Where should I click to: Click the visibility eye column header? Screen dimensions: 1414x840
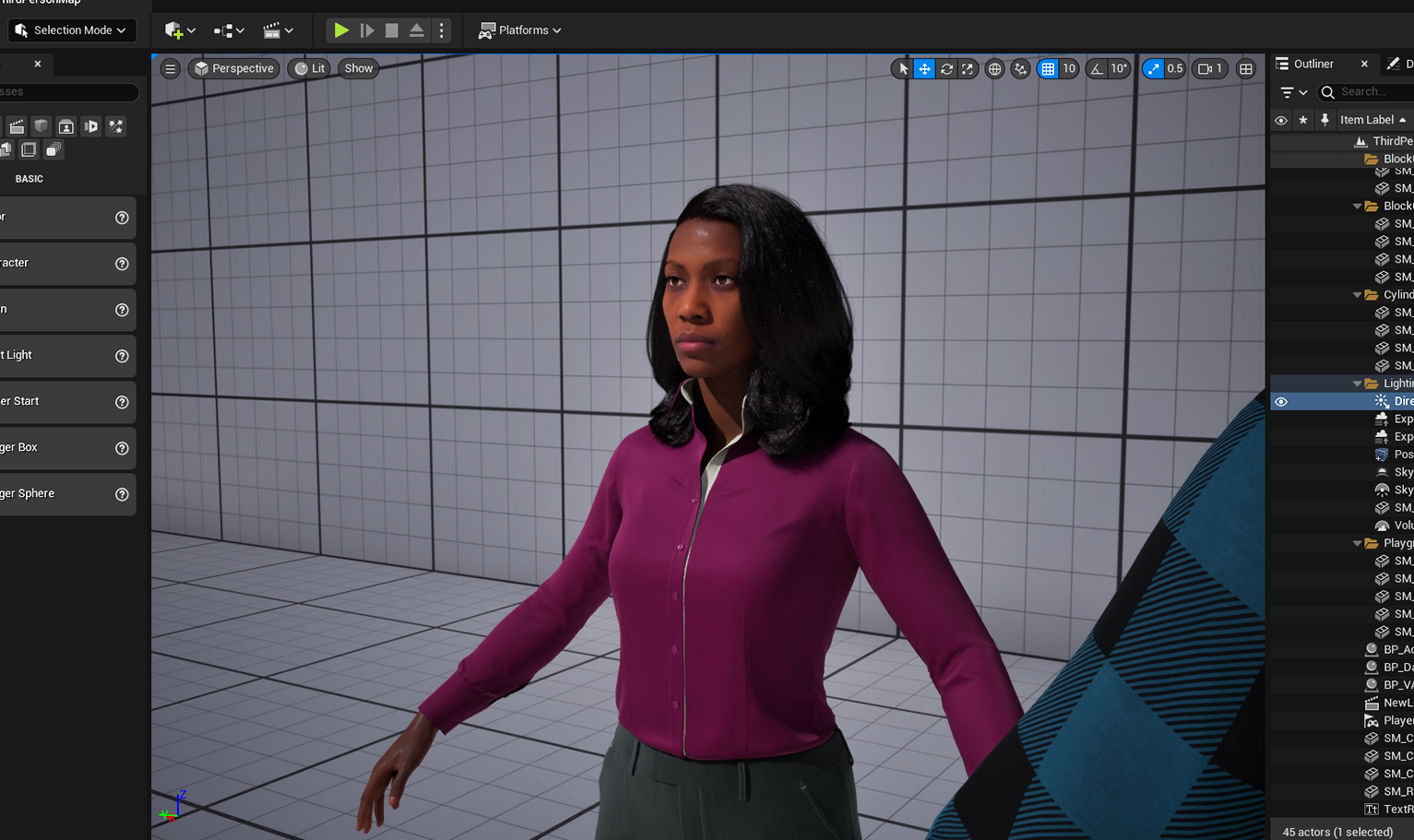click(1281, 120)
